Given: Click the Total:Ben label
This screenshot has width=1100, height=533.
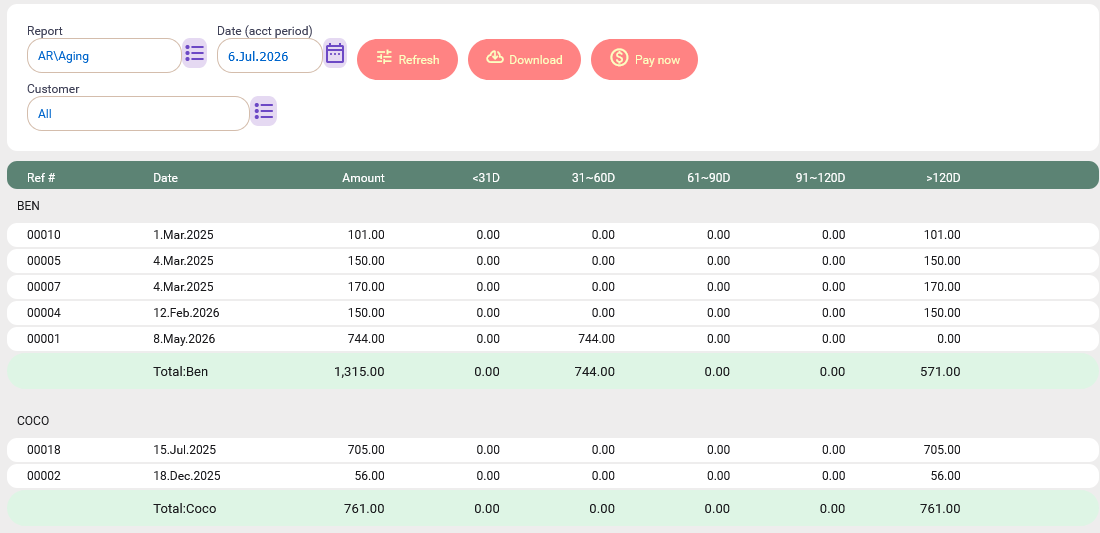Looking at the screenshot, I should pos(181,372).
